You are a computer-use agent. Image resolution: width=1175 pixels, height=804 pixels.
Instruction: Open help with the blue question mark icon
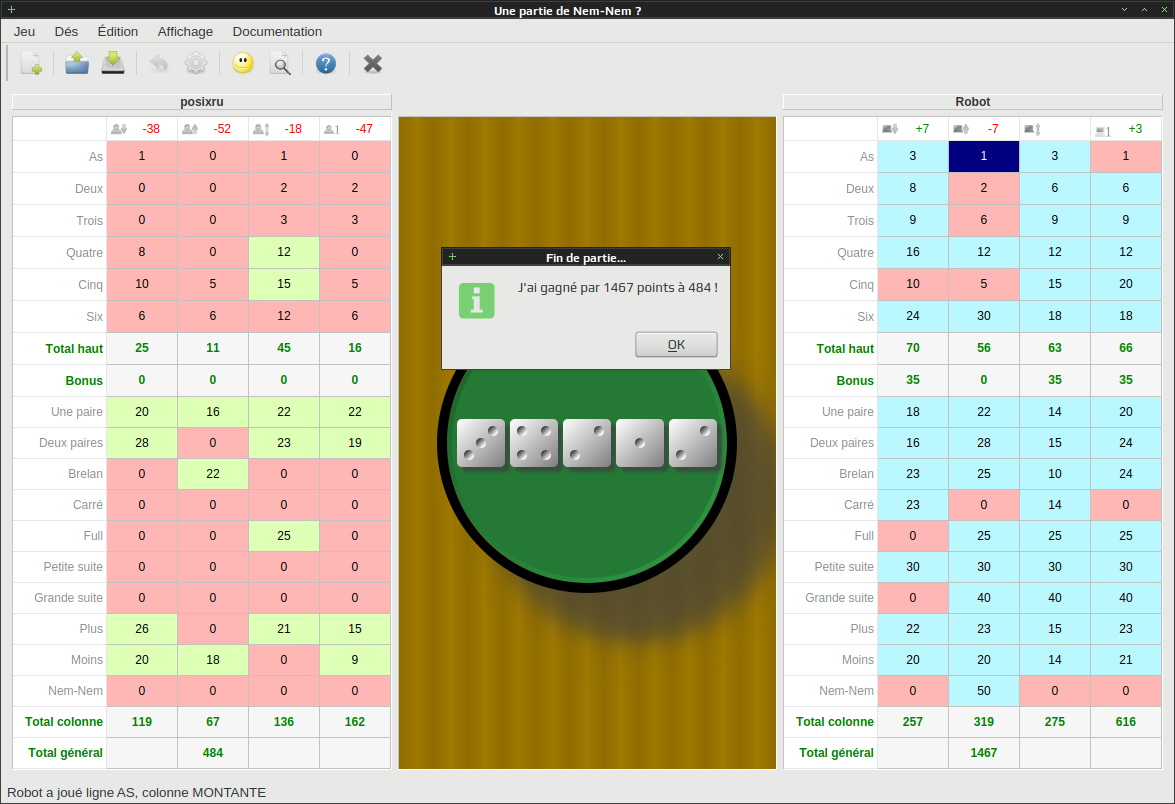pyautogui.click(x=326, y=64)
